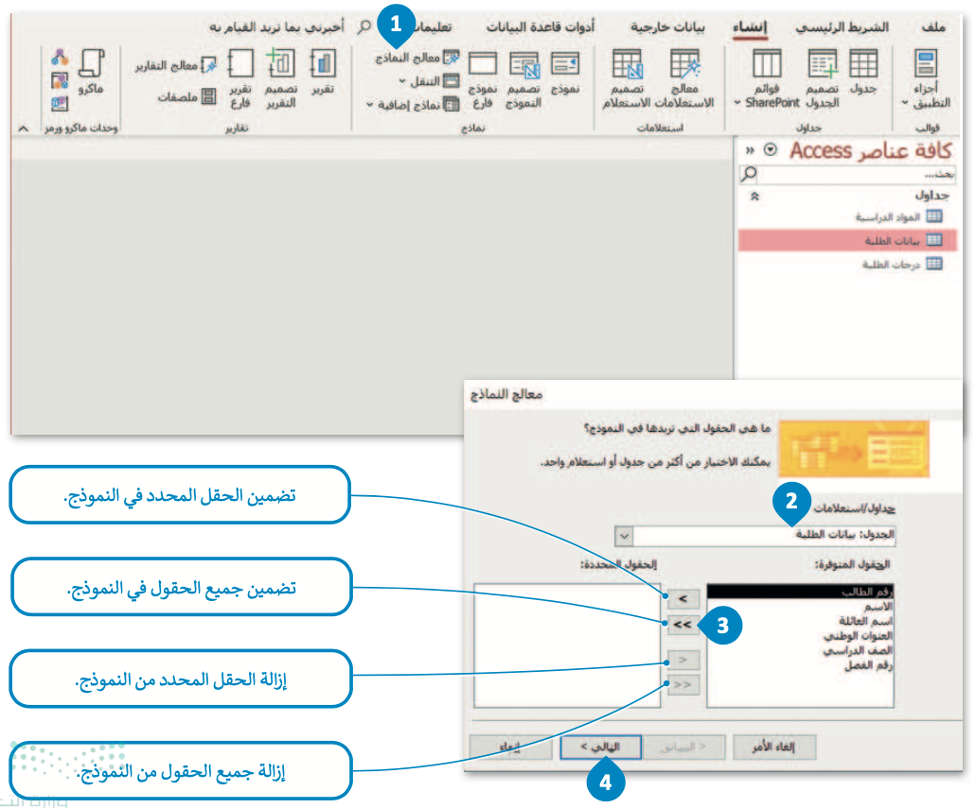Open the navigation pane options dropdown arrow

pyautogui.click(x=770, y=150)
